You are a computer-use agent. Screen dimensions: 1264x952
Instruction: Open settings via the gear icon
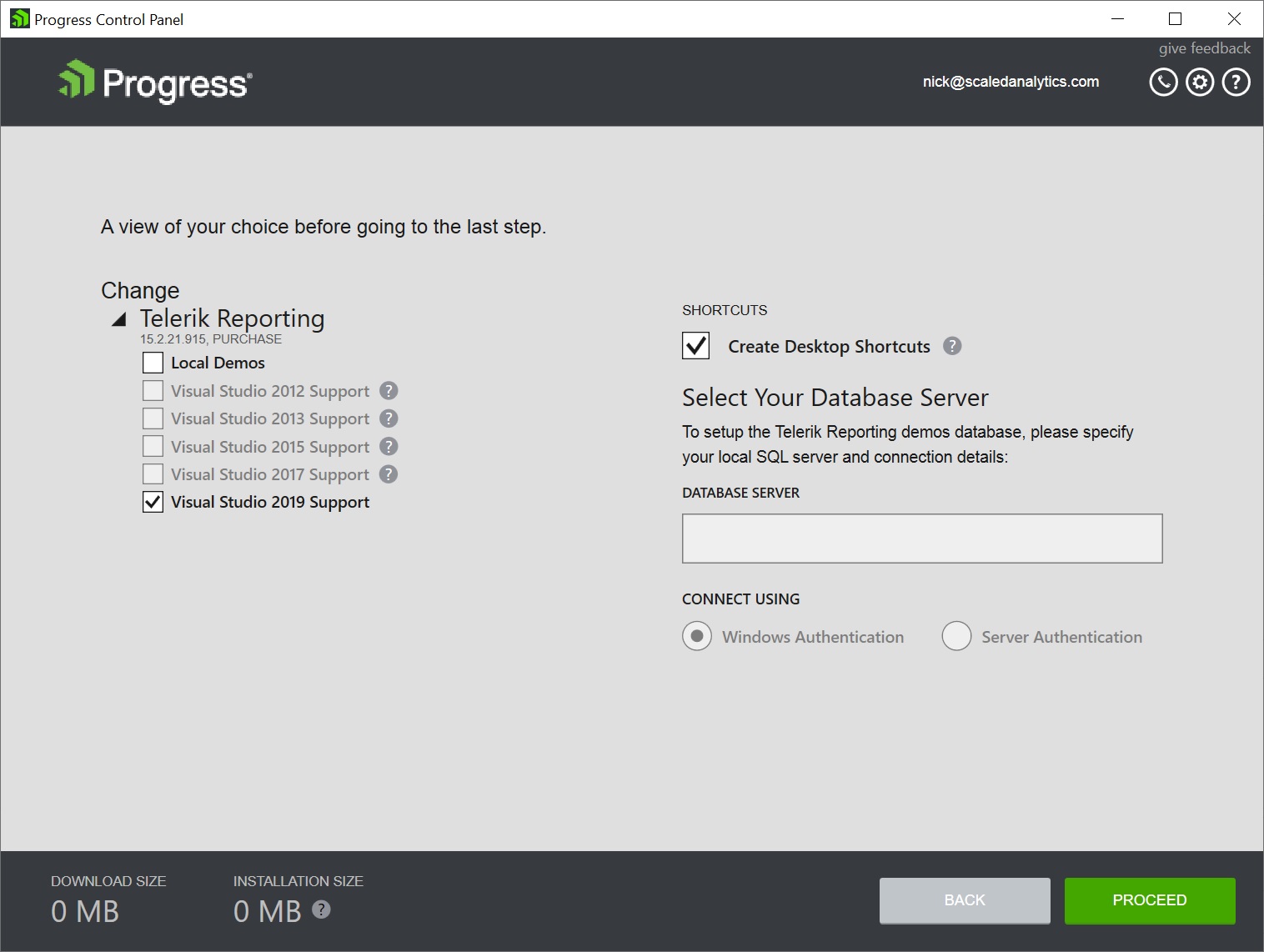[1200, 82]
